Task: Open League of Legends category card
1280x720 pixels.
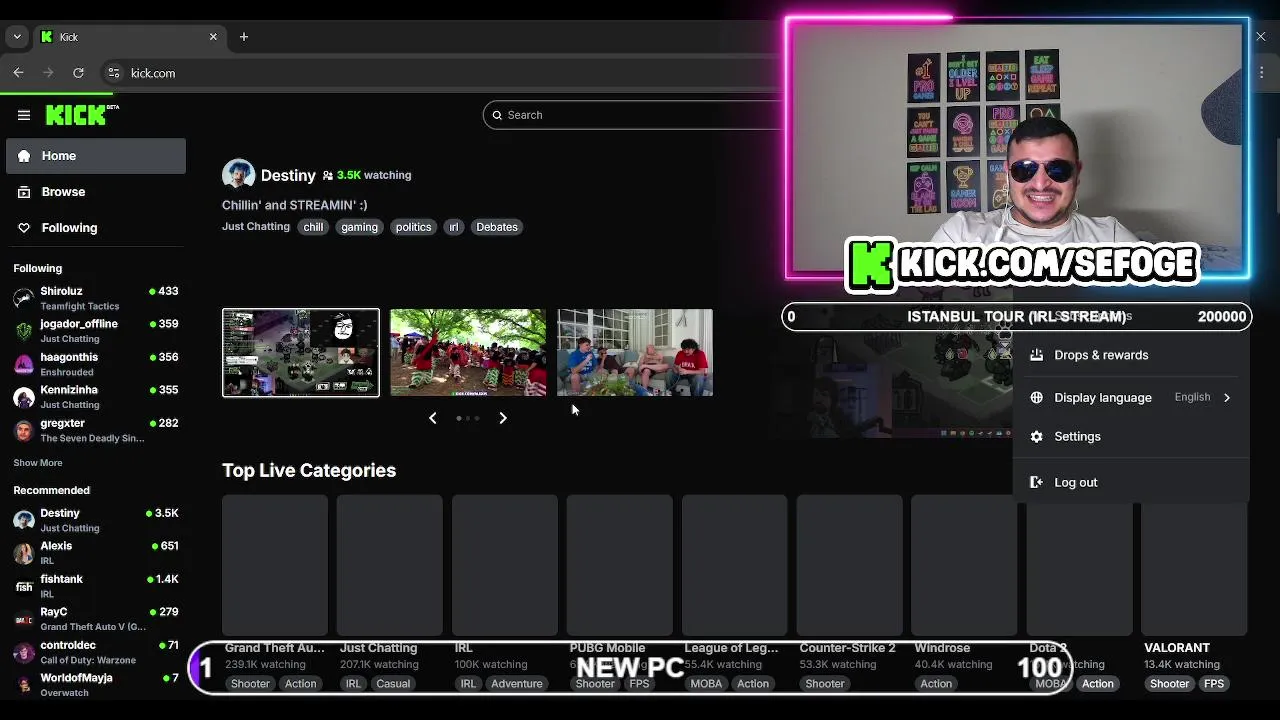Action: click(734, 565)
